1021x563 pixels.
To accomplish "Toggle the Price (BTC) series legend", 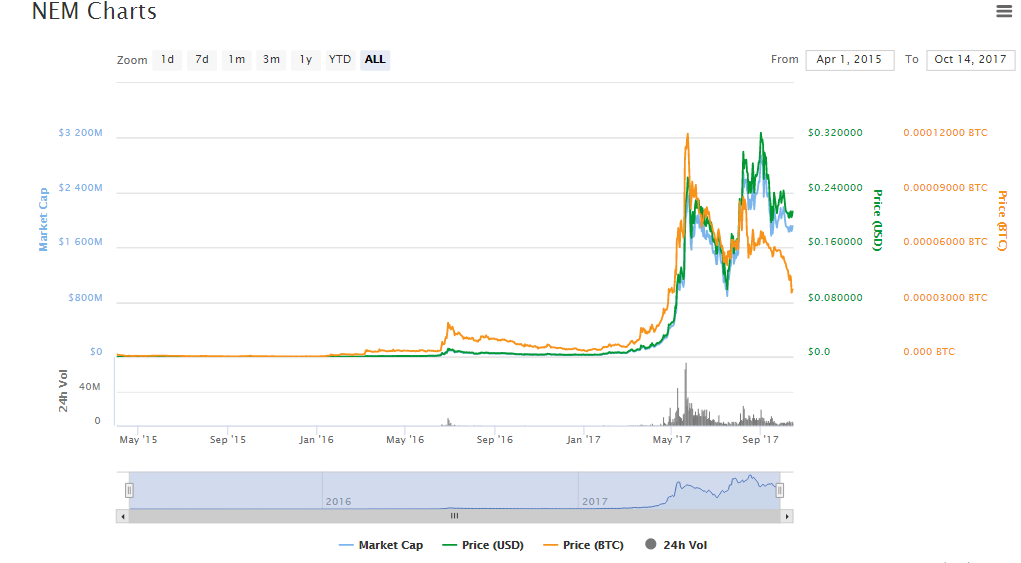I will pos(583,545).
